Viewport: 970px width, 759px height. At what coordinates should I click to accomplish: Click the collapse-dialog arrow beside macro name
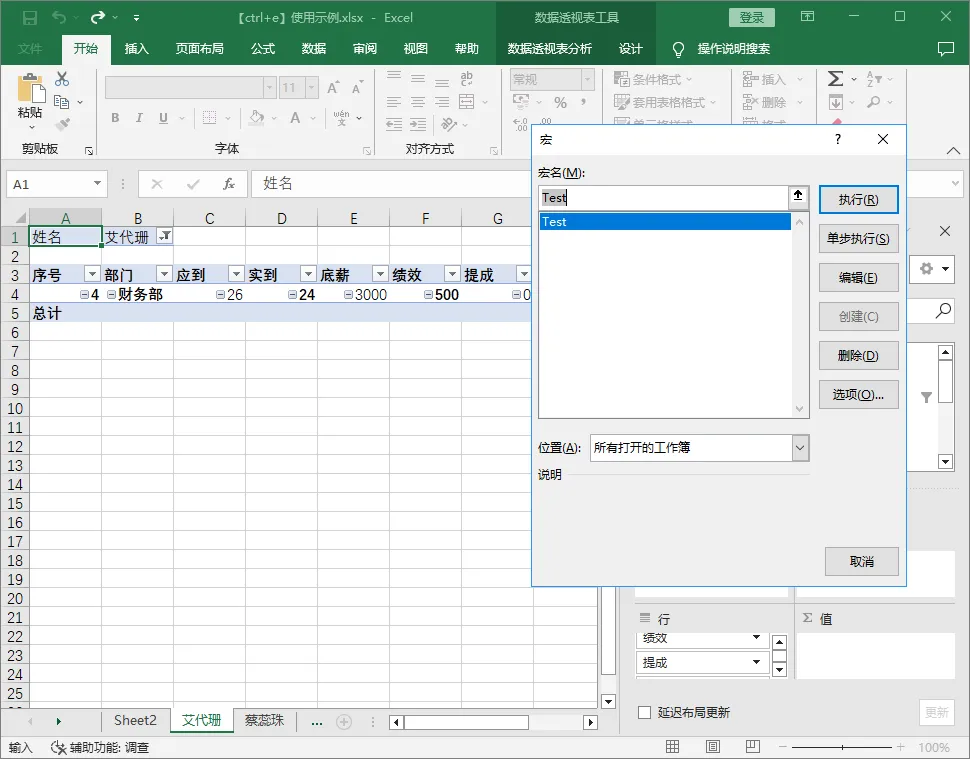pyautogui.click(x=798, y=197)
